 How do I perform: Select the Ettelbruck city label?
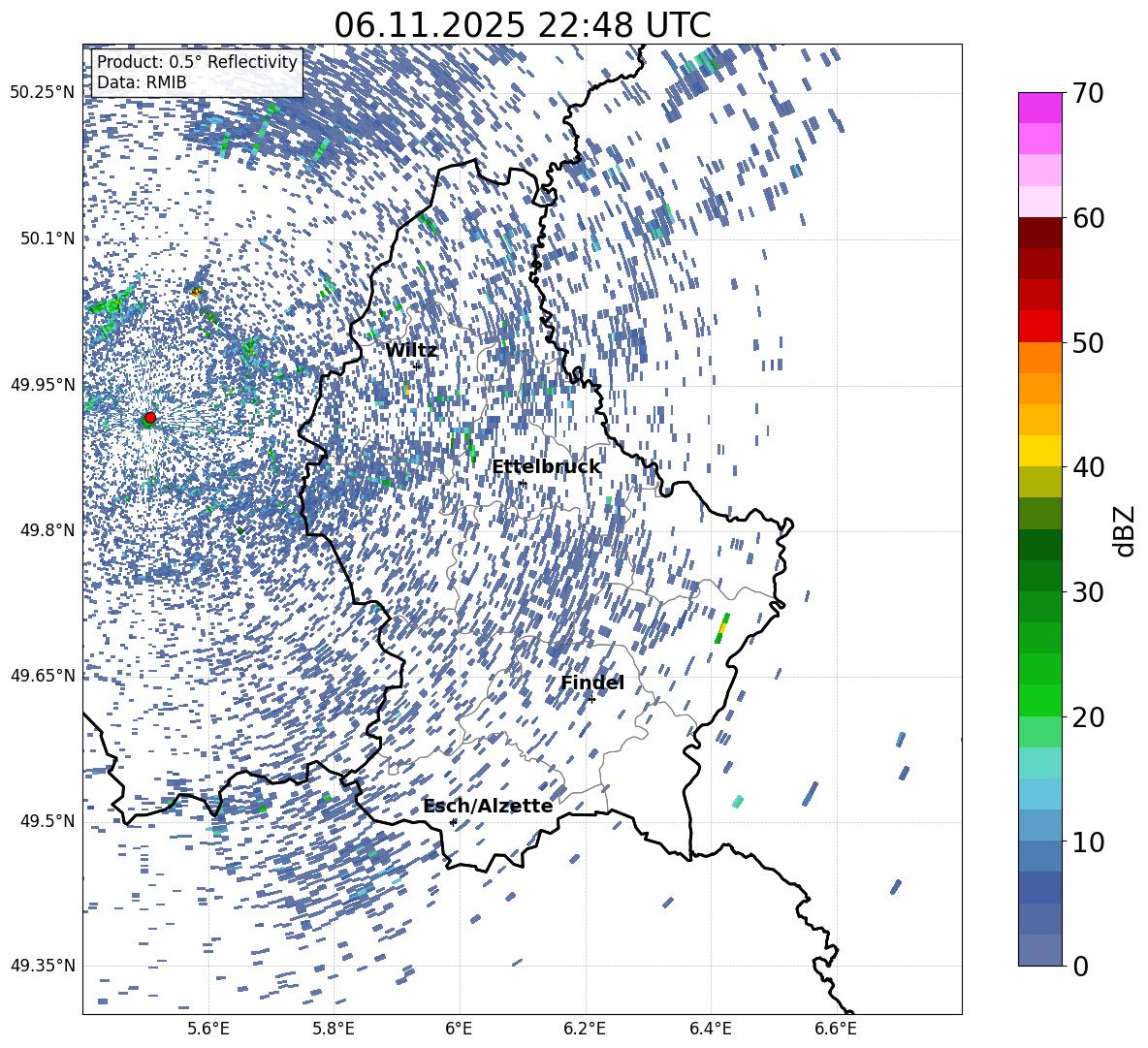[546, 467]
